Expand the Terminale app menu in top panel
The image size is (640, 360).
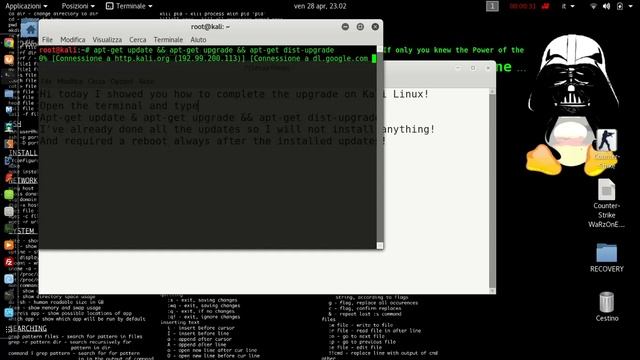tap(129, 6)
